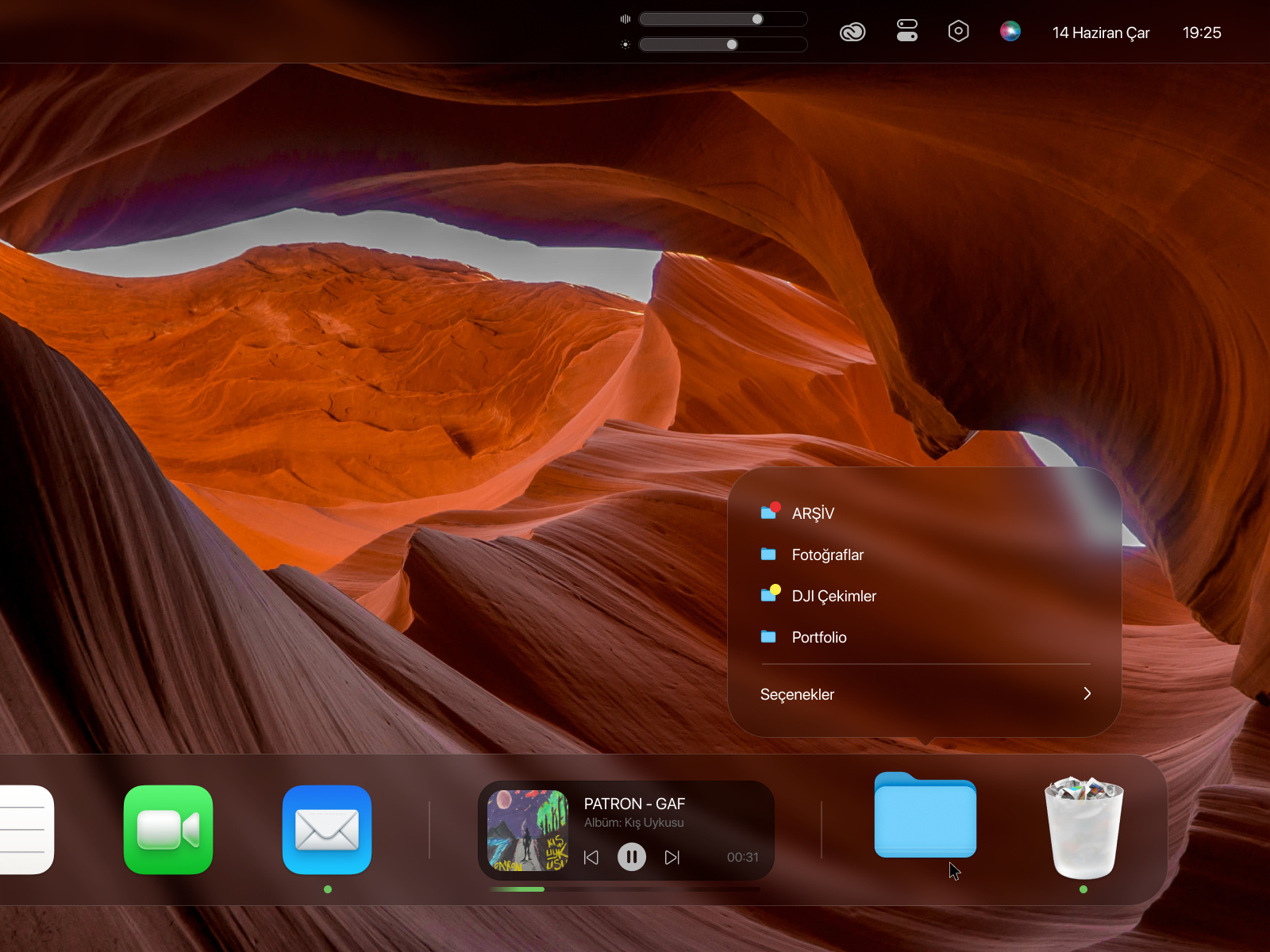Click the 00:31 elapsed time

(x=743, y=857)
